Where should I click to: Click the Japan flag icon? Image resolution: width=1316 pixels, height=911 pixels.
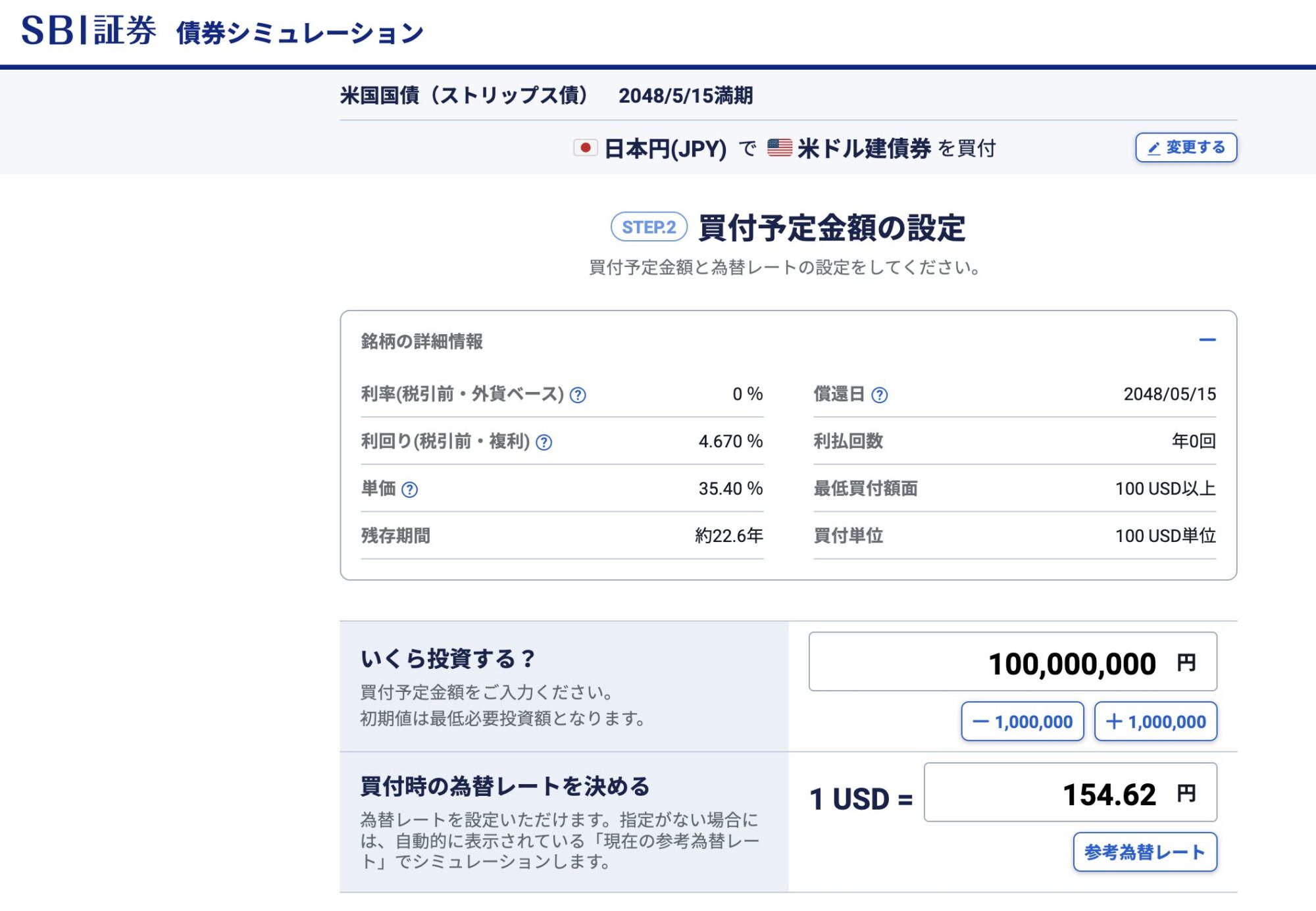click(584, 148)
